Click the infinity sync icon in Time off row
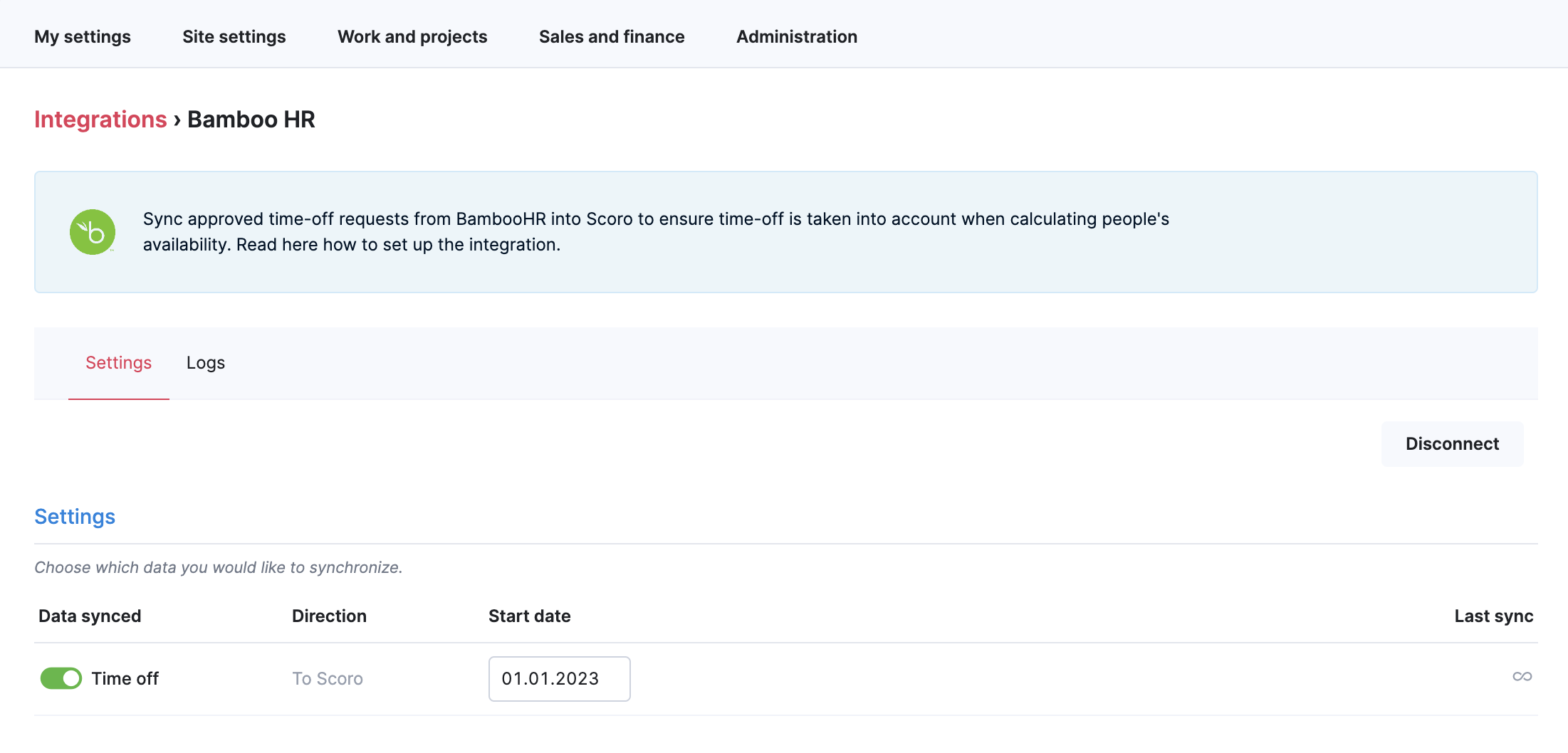The width and height of the screenshot is (1568, 753). pos(1522,676)
